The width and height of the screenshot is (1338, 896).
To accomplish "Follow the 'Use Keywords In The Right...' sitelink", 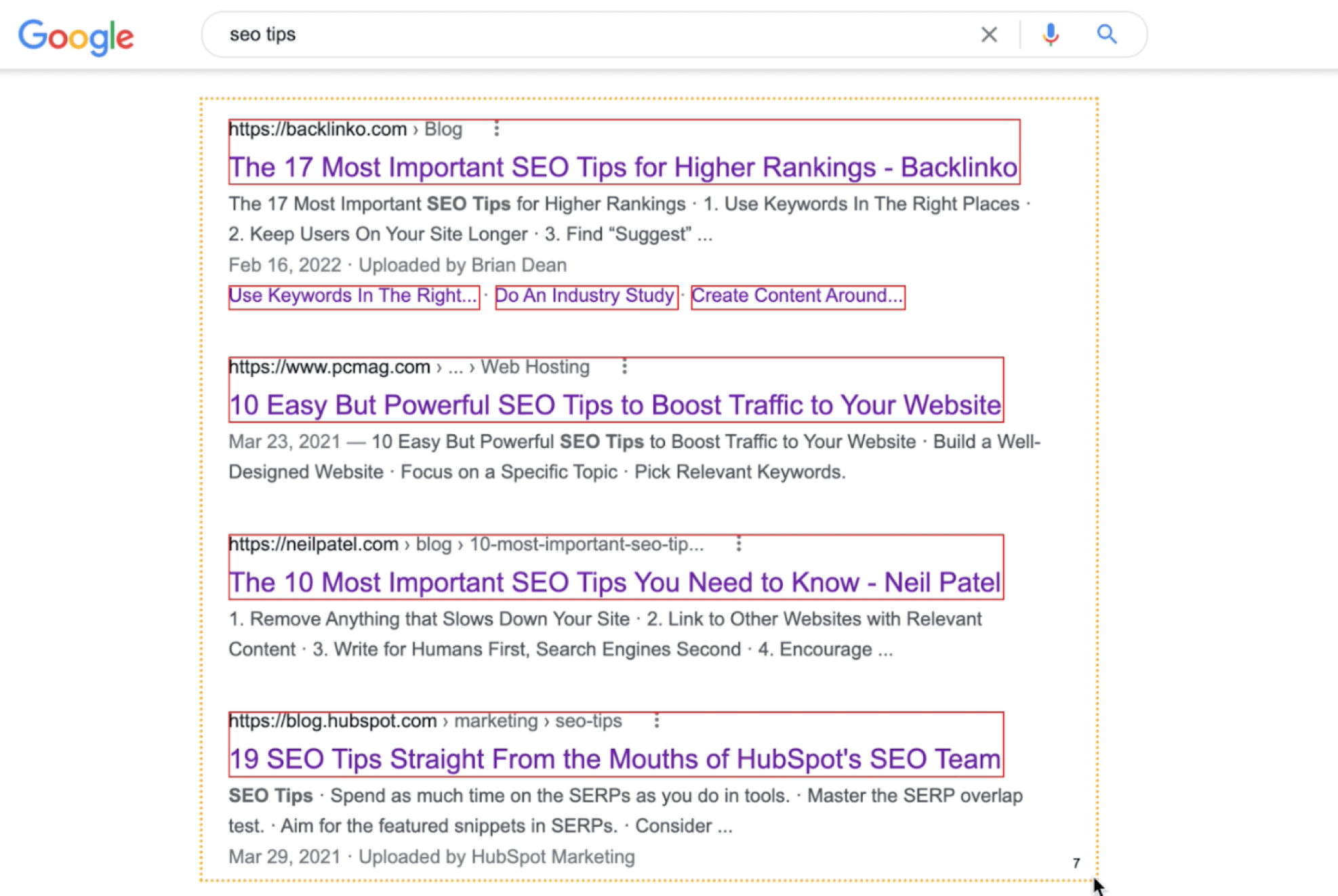I will [x=353, y=296].
